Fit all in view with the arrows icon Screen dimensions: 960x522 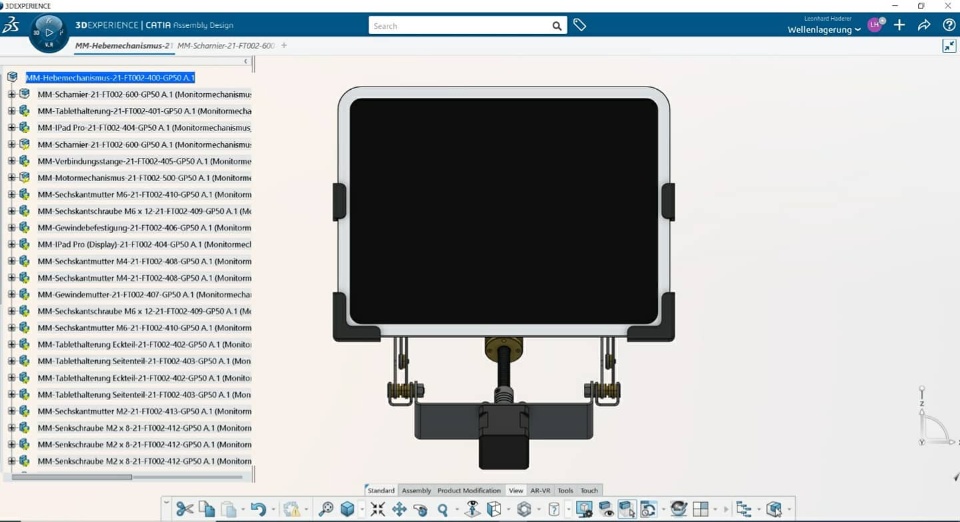378,509
